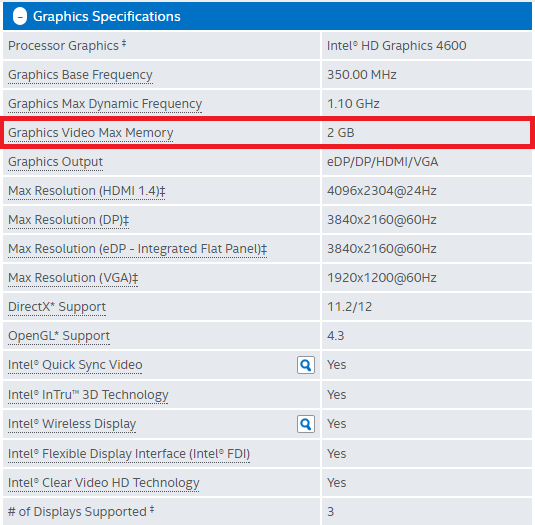The width and height of the screenshot is (535, 525).
Task: Open Max Resolution (HDMI 1.4) link
Action: pyautogui.click(x=87, y=191)
